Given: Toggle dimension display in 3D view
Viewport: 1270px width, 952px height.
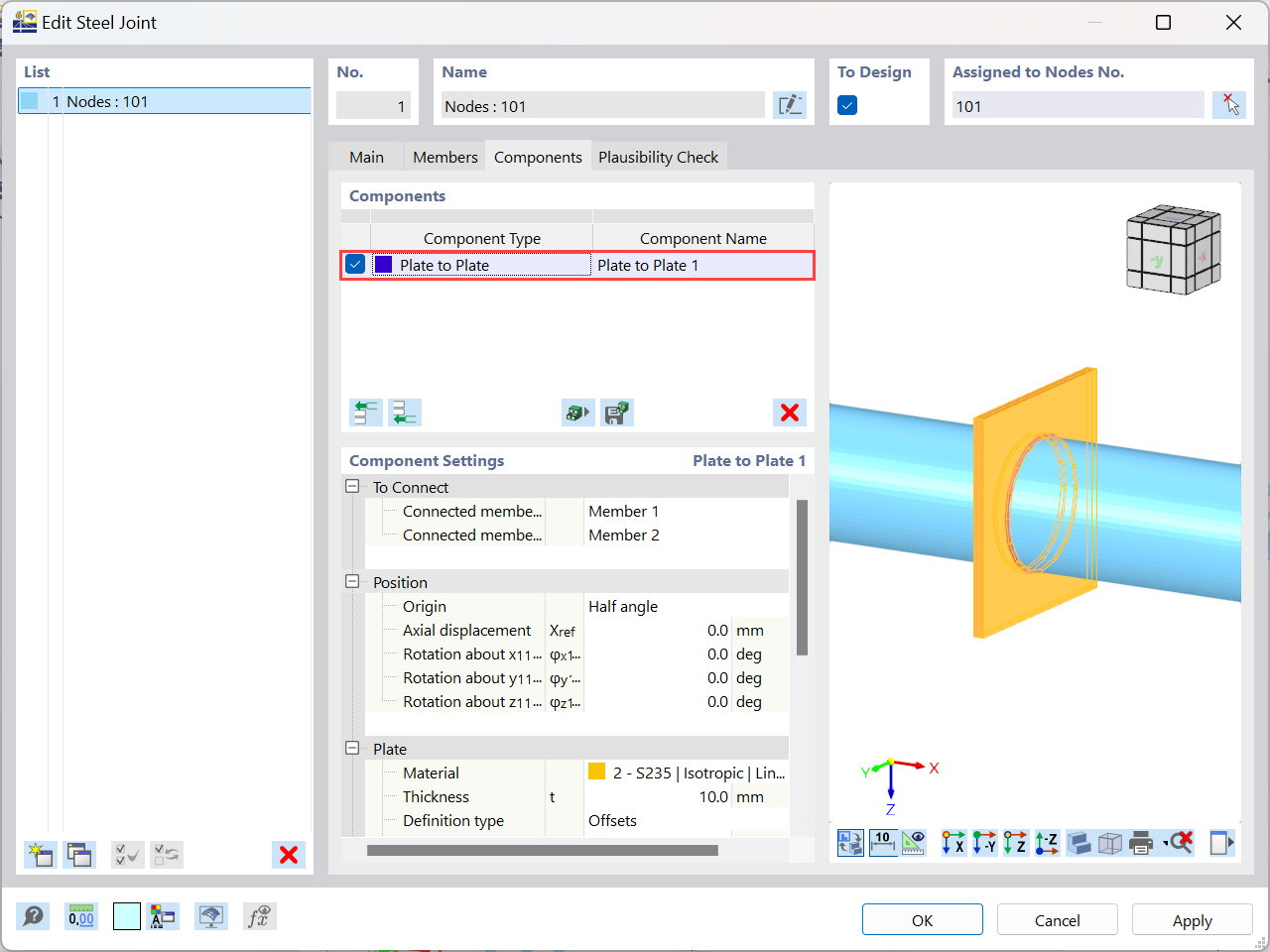Looking at the screenshot, I should [883, 842].
